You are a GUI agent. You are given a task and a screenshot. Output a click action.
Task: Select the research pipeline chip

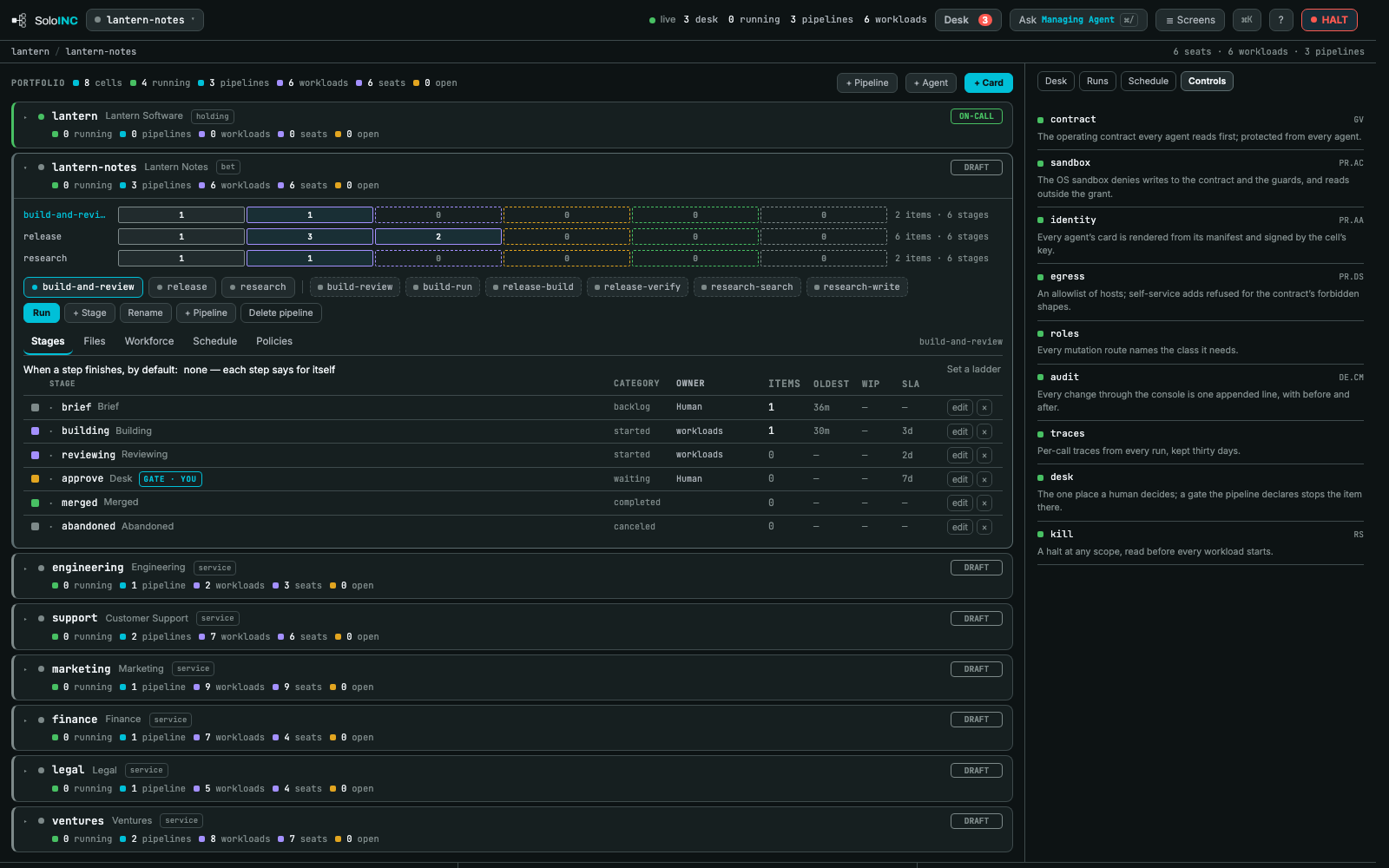[x=258, y=287]
